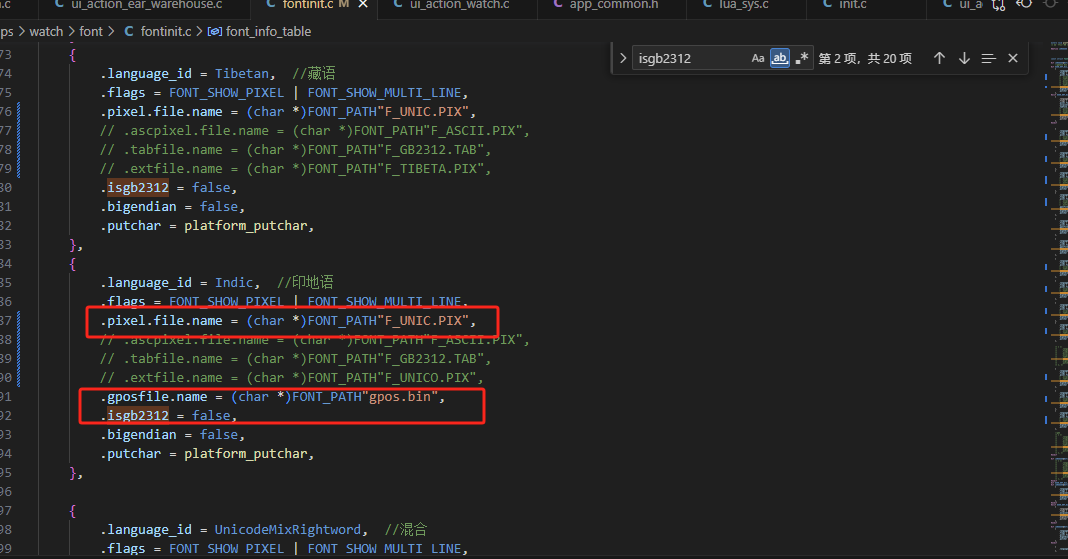Click the //藏语 comment

(x=313, y=74)
